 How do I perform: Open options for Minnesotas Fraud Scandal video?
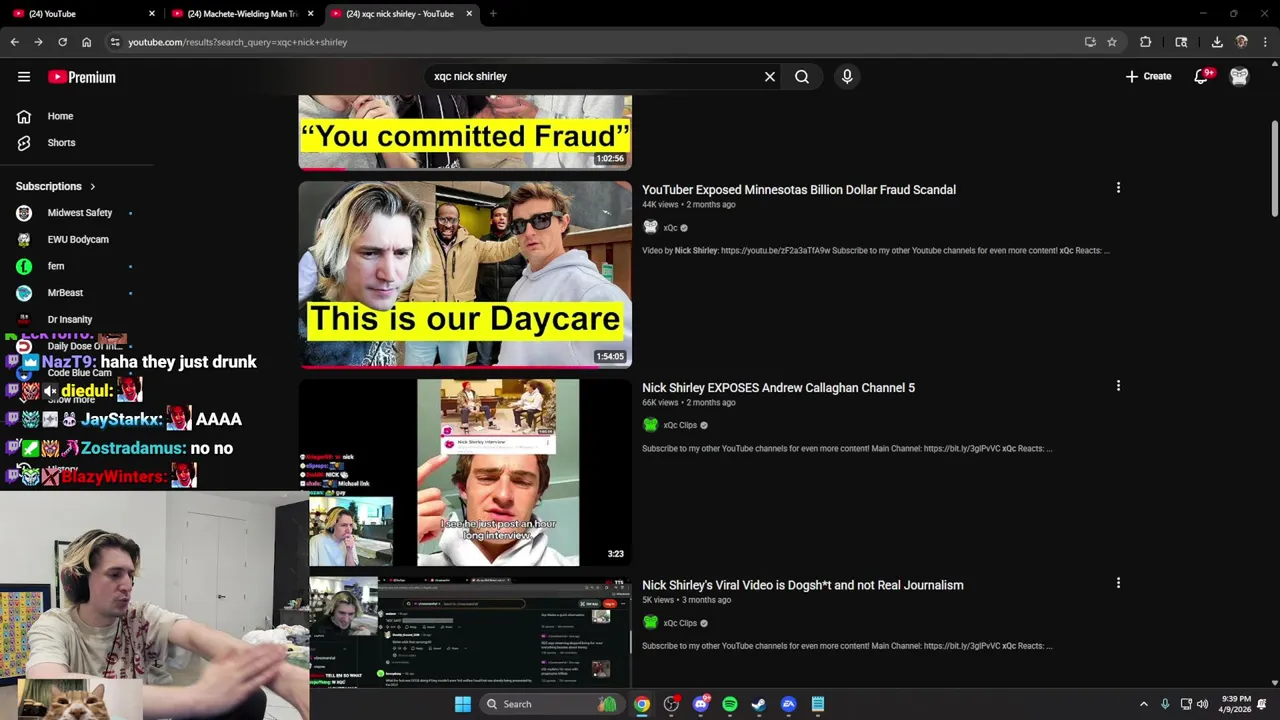pos(1118,188)
